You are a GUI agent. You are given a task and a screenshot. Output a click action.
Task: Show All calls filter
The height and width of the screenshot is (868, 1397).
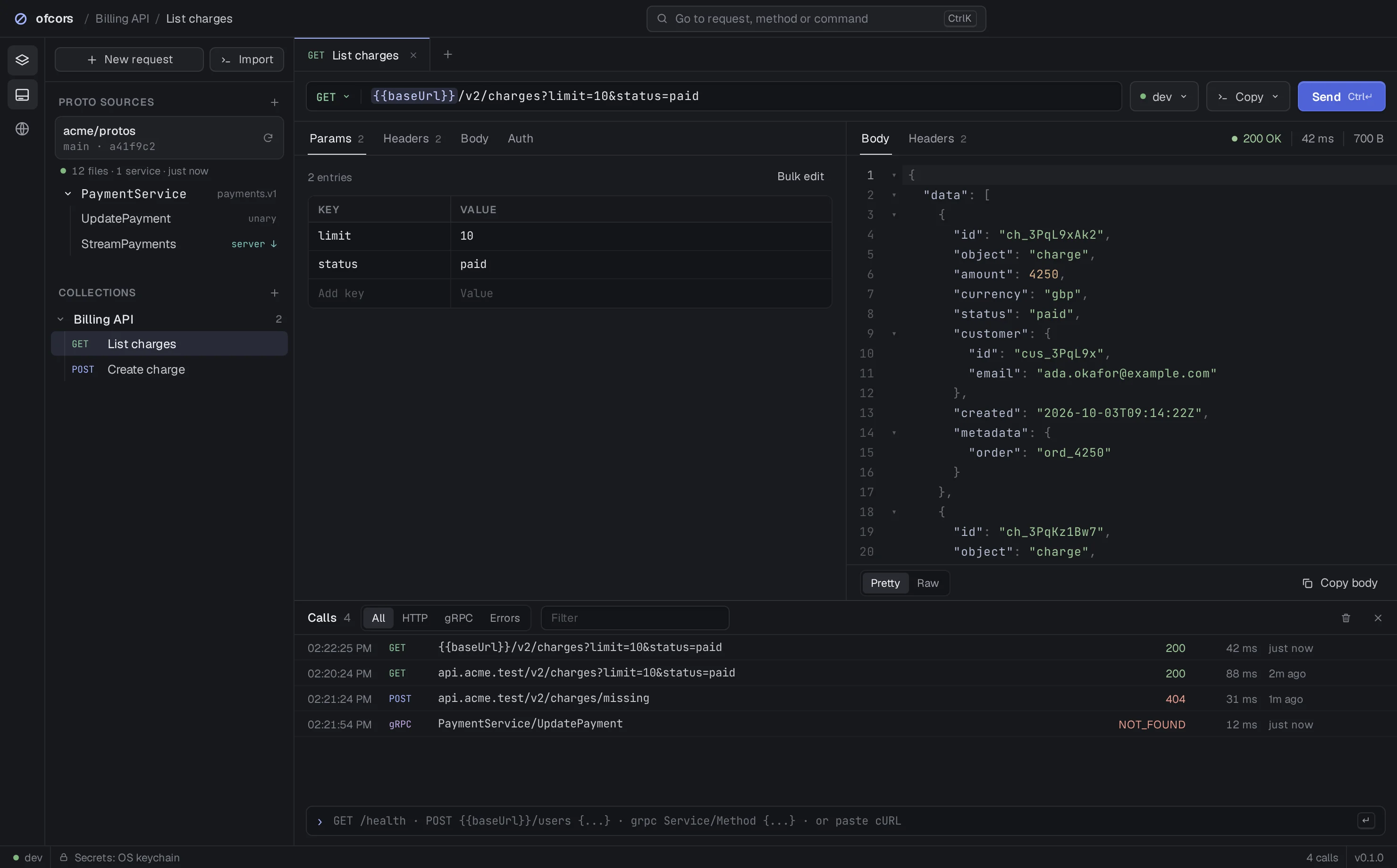tap(379, 618)
